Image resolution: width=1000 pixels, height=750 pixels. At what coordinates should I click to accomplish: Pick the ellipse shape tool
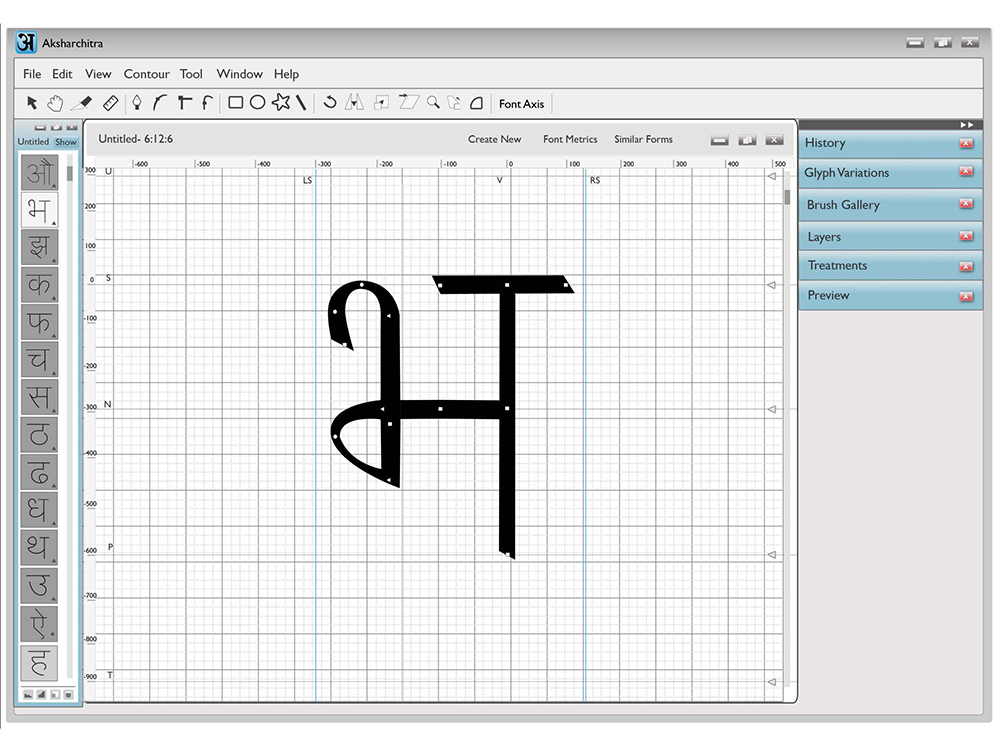[x=257, y=103]
